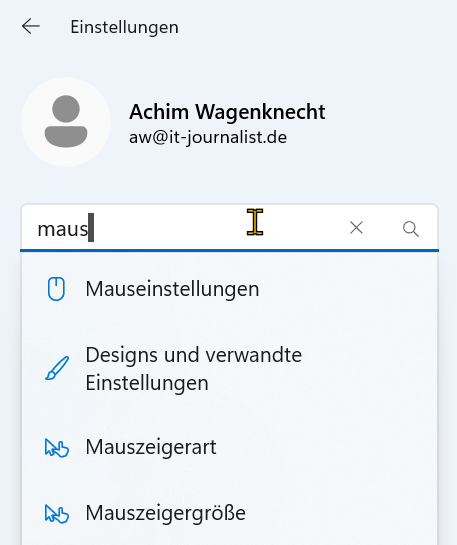Go back with the arrow icon

point(31,26)
